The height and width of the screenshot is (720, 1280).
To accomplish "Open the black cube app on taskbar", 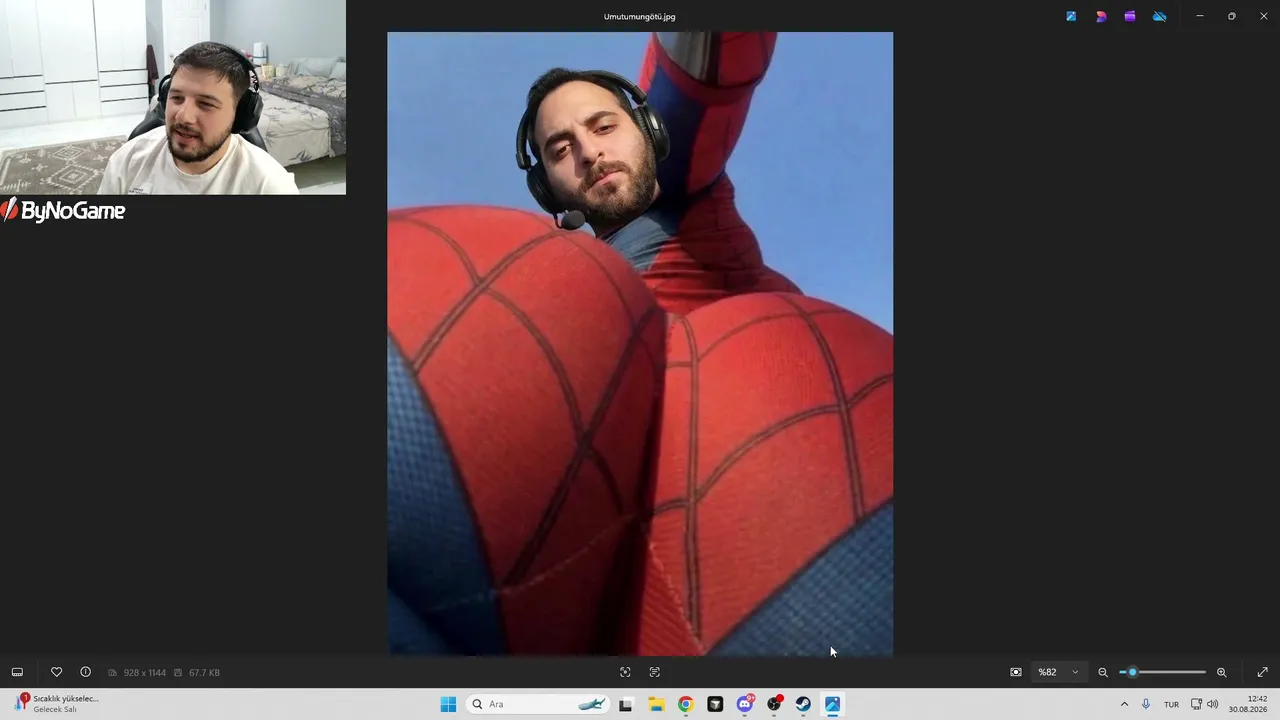I will (715, 704).
